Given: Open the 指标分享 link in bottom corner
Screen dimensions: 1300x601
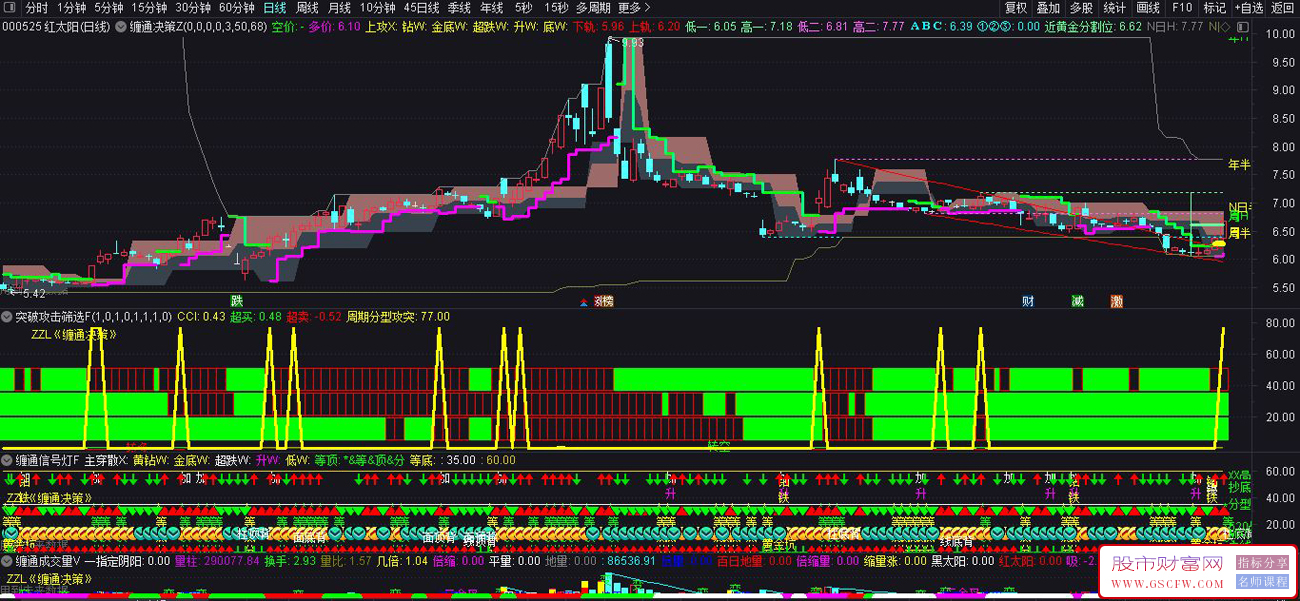Looking at the screenshot, I should click(1262, 563).
